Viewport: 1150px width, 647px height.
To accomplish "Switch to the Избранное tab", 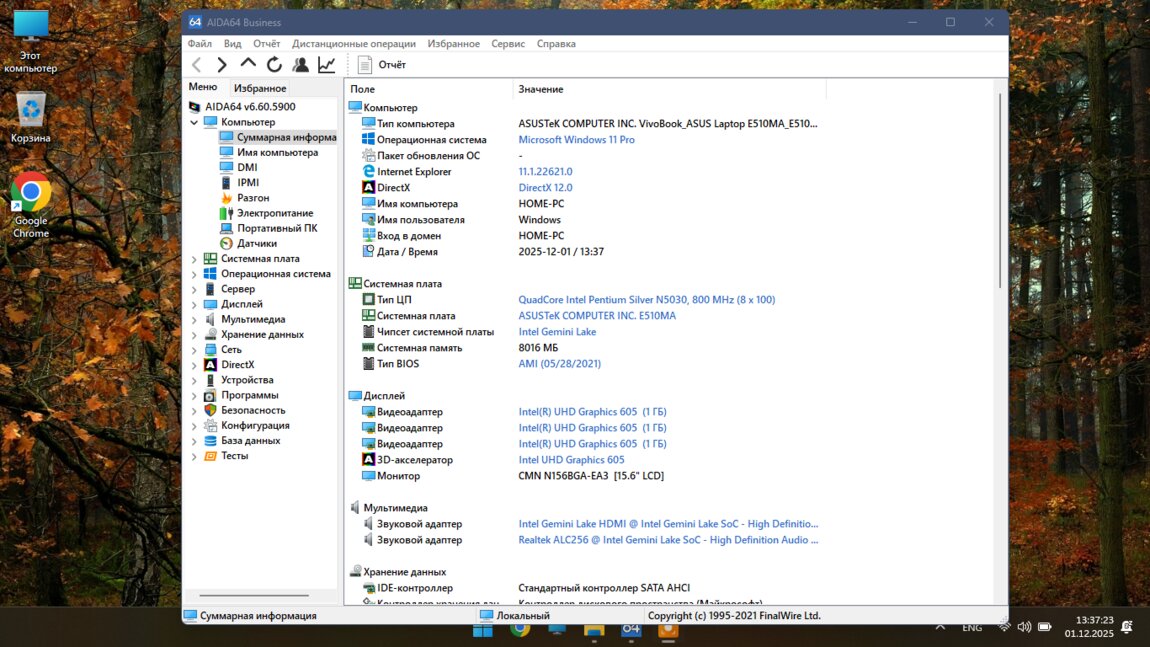I will tap(260, 88).
